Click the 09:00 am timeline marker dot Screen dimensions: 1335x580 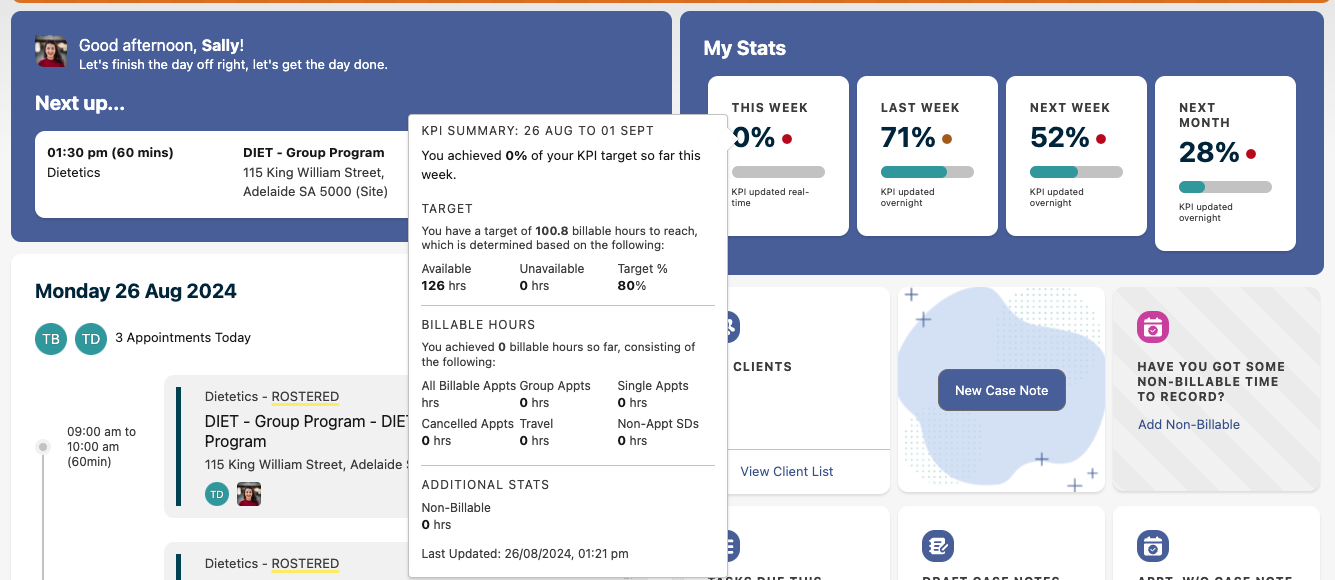[x=43, y=447]
